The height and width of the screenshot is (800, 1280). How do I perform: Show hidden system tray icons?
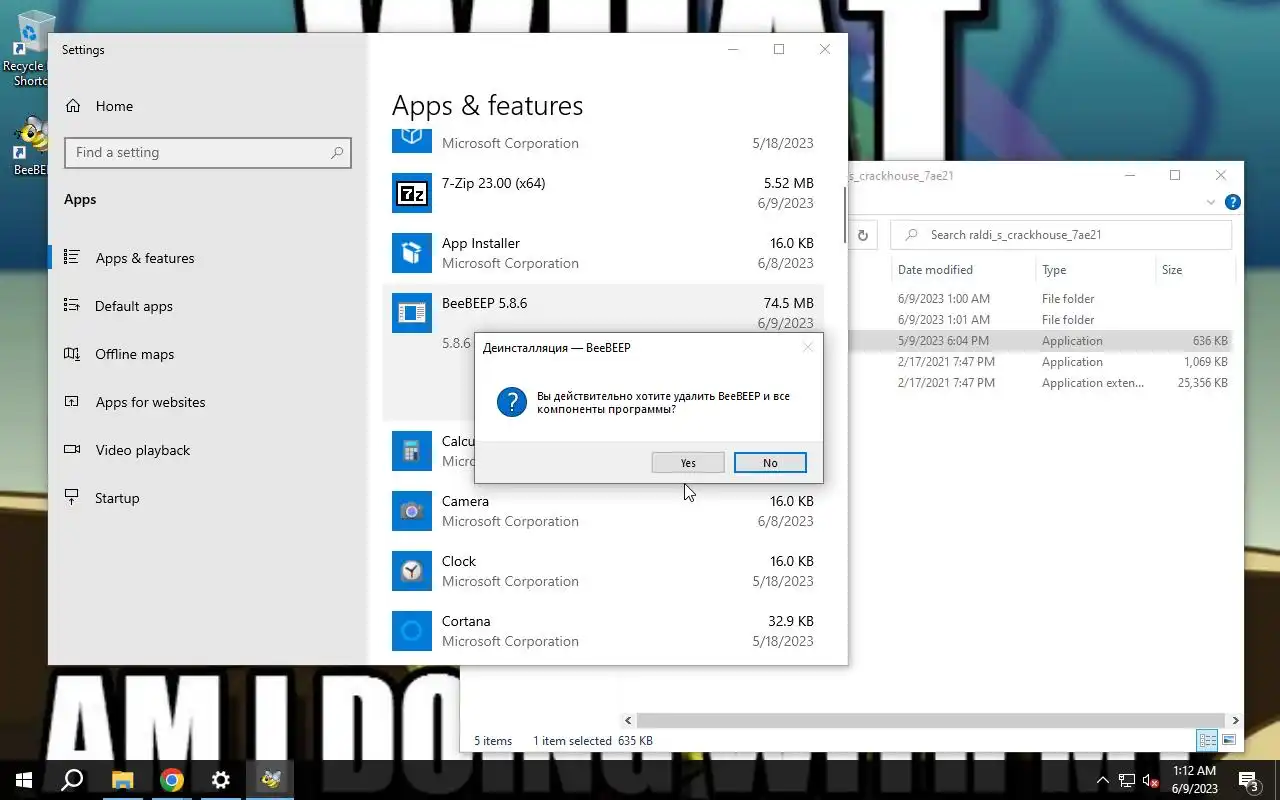(1103, 780)
